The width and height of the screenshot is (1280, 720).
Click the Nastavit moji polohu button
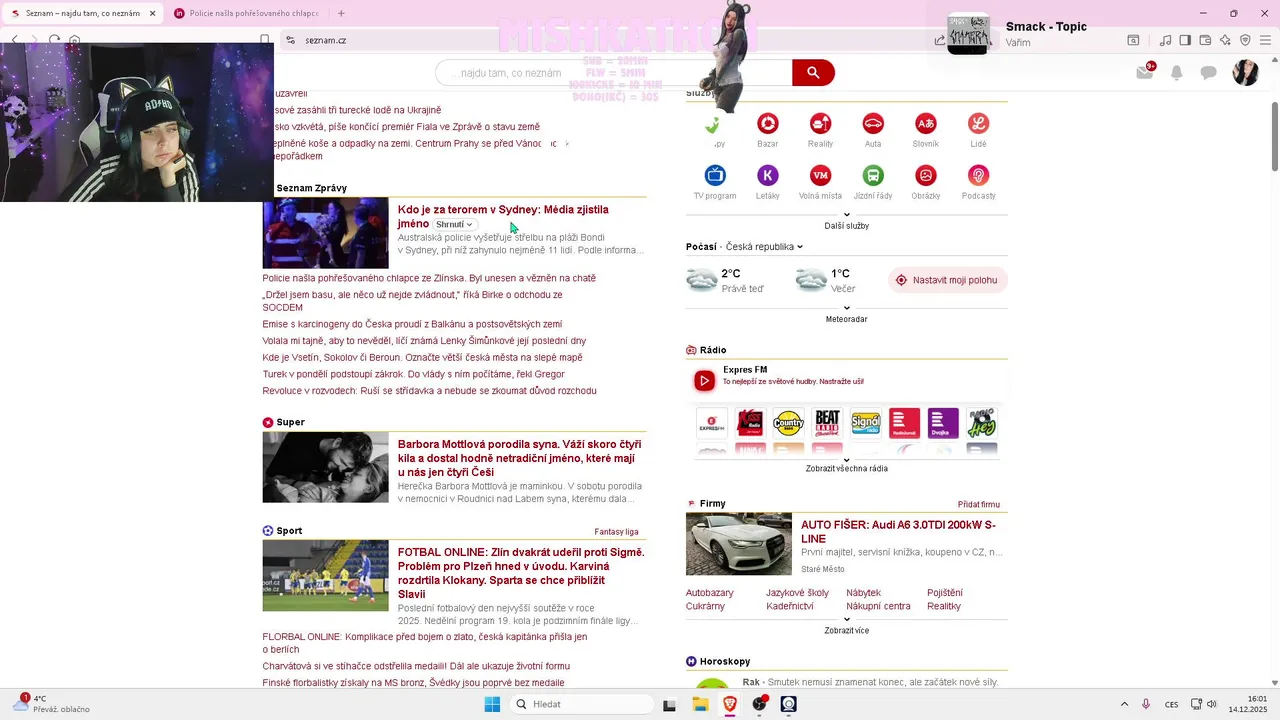(947, 280)
